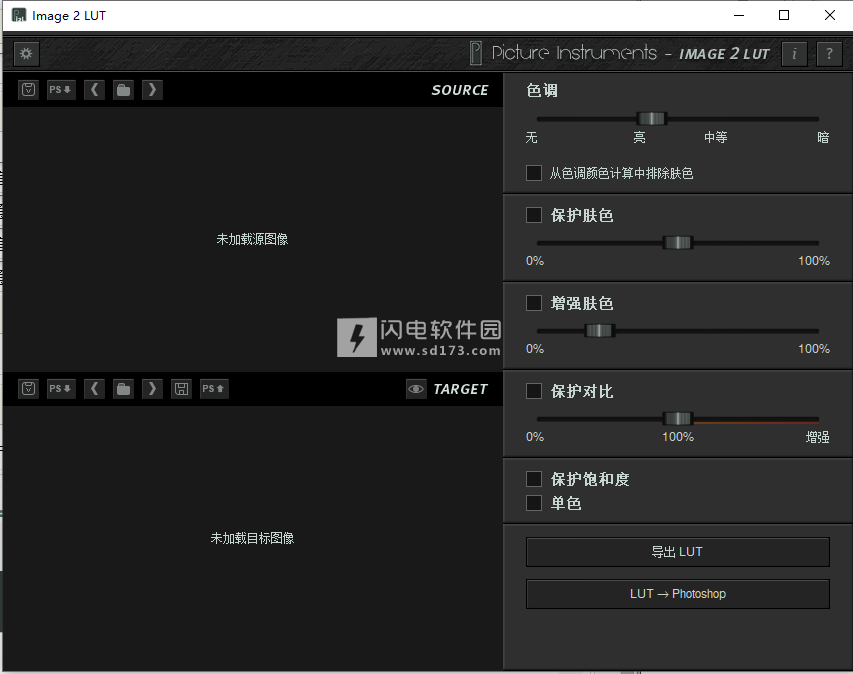853x674 pixels.
Task: Click the 导出 LUT button
Action: click(677, 552)
